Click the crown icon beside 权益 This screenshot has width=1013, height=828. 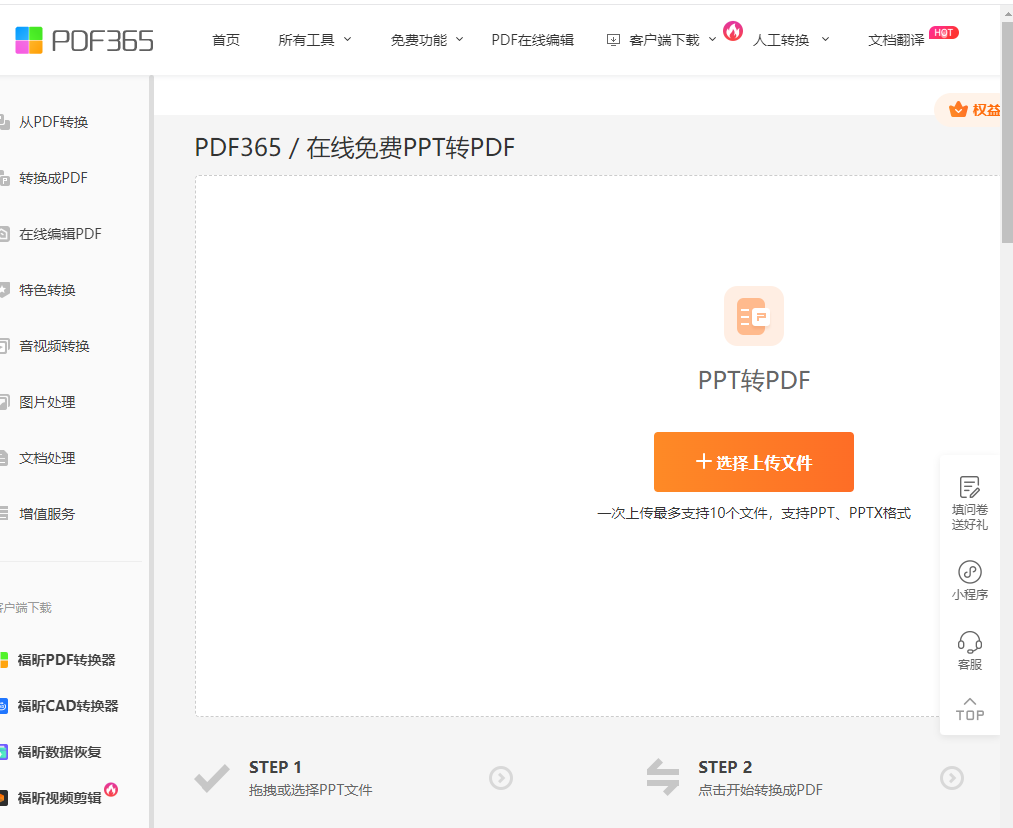point(958,110)
